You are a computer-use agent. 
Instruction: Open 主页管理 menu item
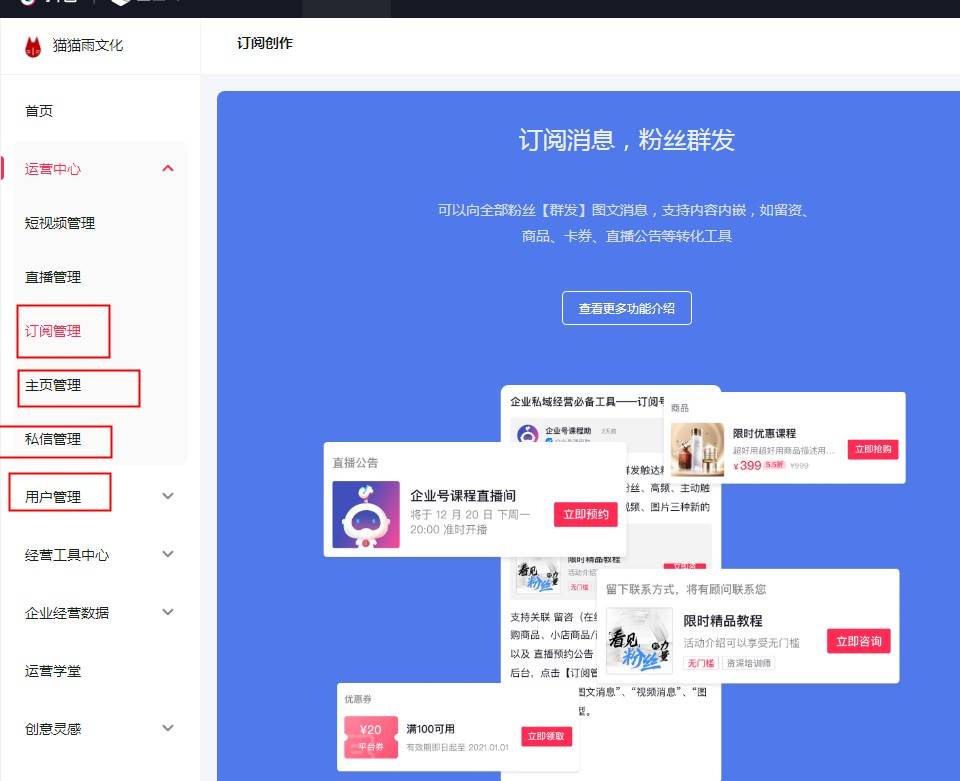click(53, 385)
